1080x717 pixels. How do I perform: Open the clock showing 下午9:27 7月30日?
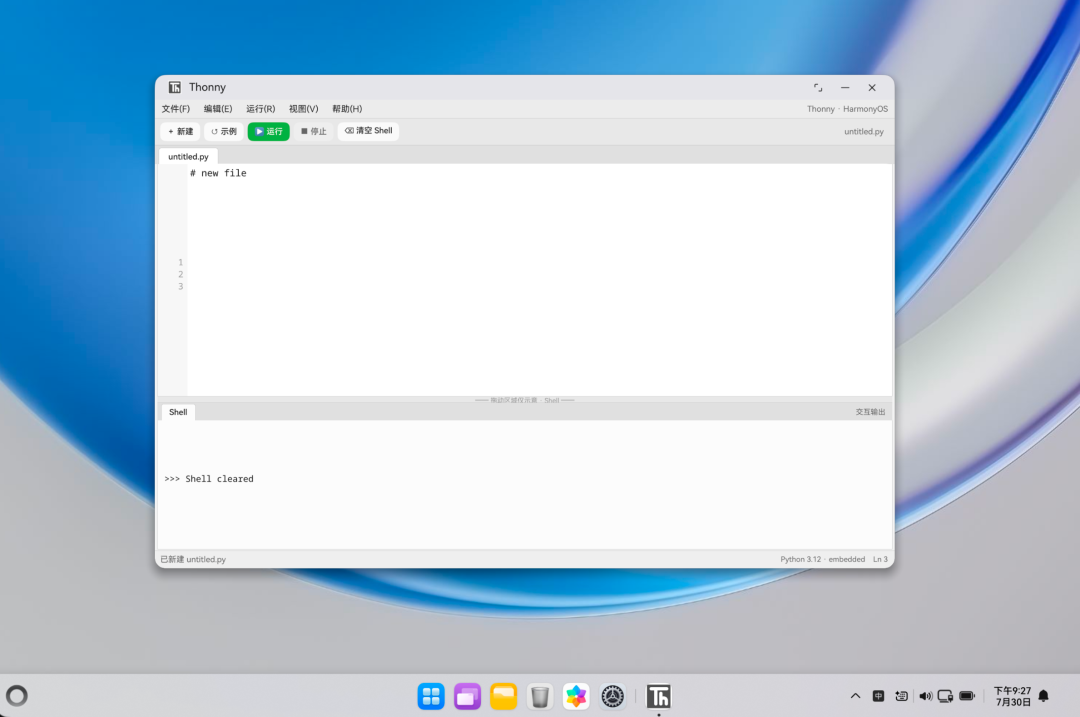(1012, 696)
